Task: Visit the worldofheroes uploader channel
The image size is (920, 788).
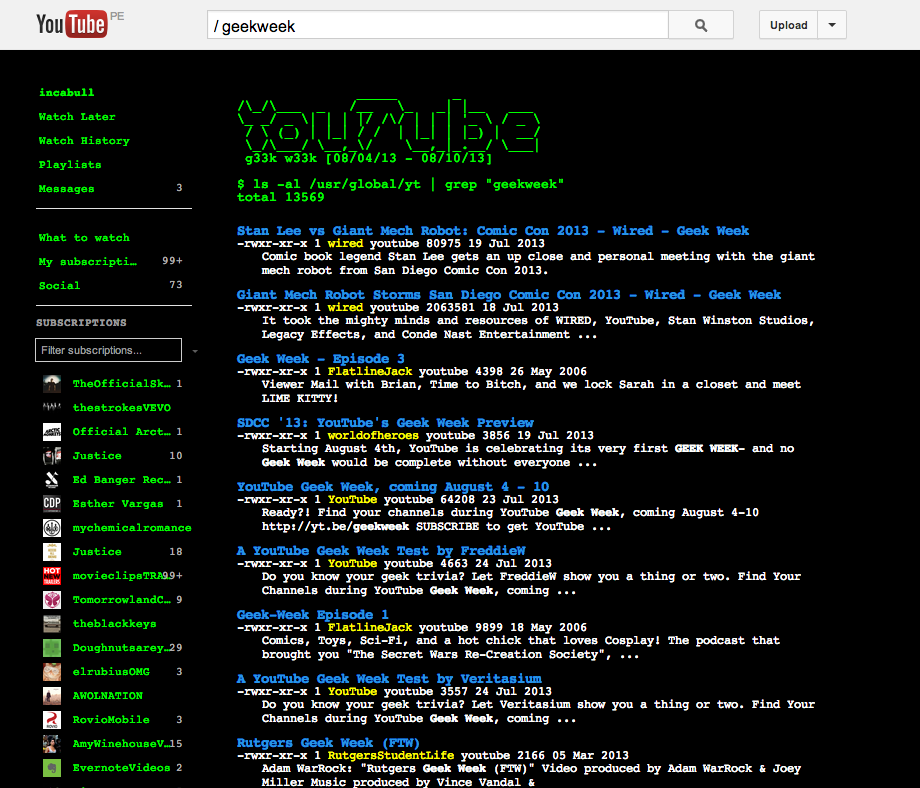Action: tap(373, 435)
